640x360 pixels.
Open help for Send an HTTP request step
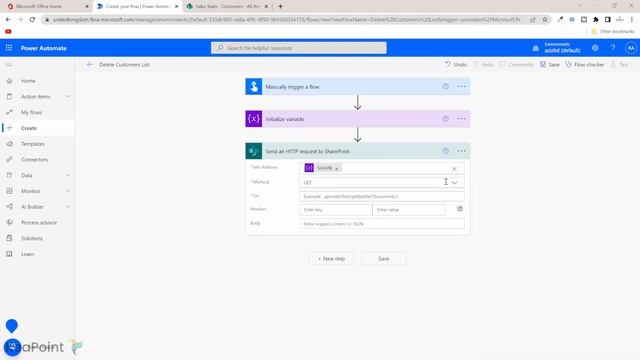click(x=445, y=151)
